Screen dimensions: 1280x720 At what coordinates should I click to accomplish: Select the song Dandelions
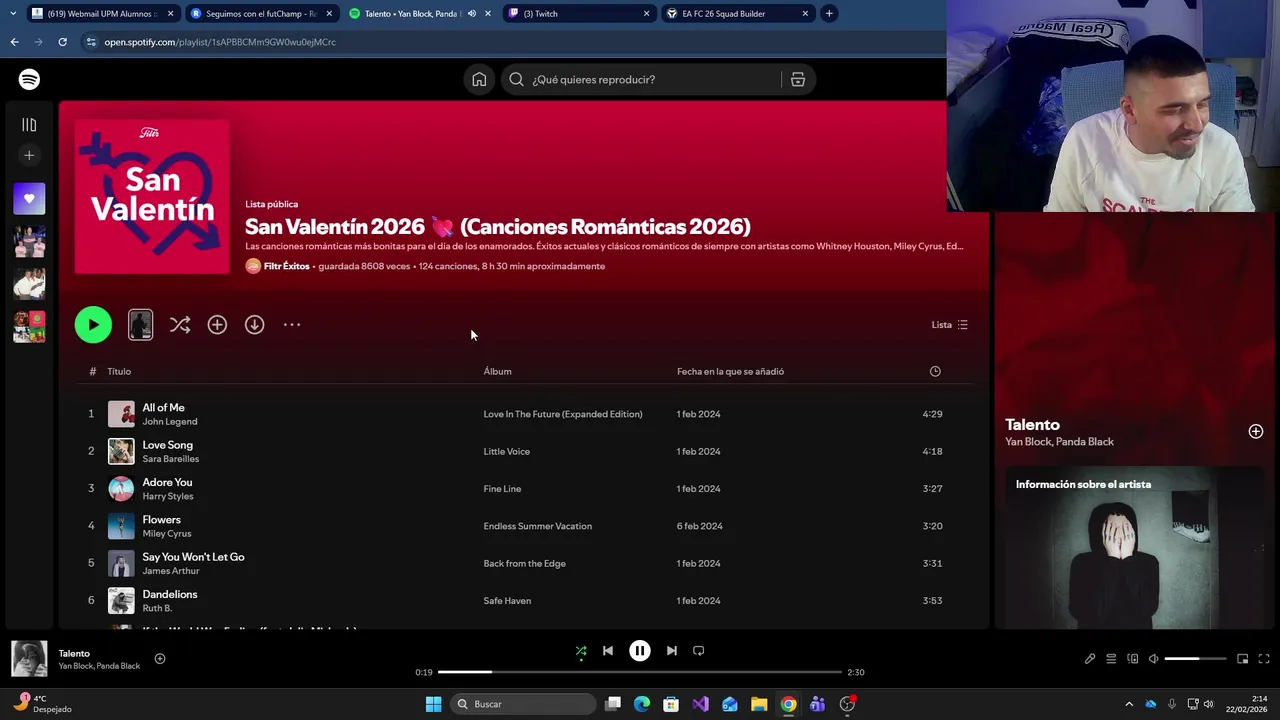coord(169,594)
